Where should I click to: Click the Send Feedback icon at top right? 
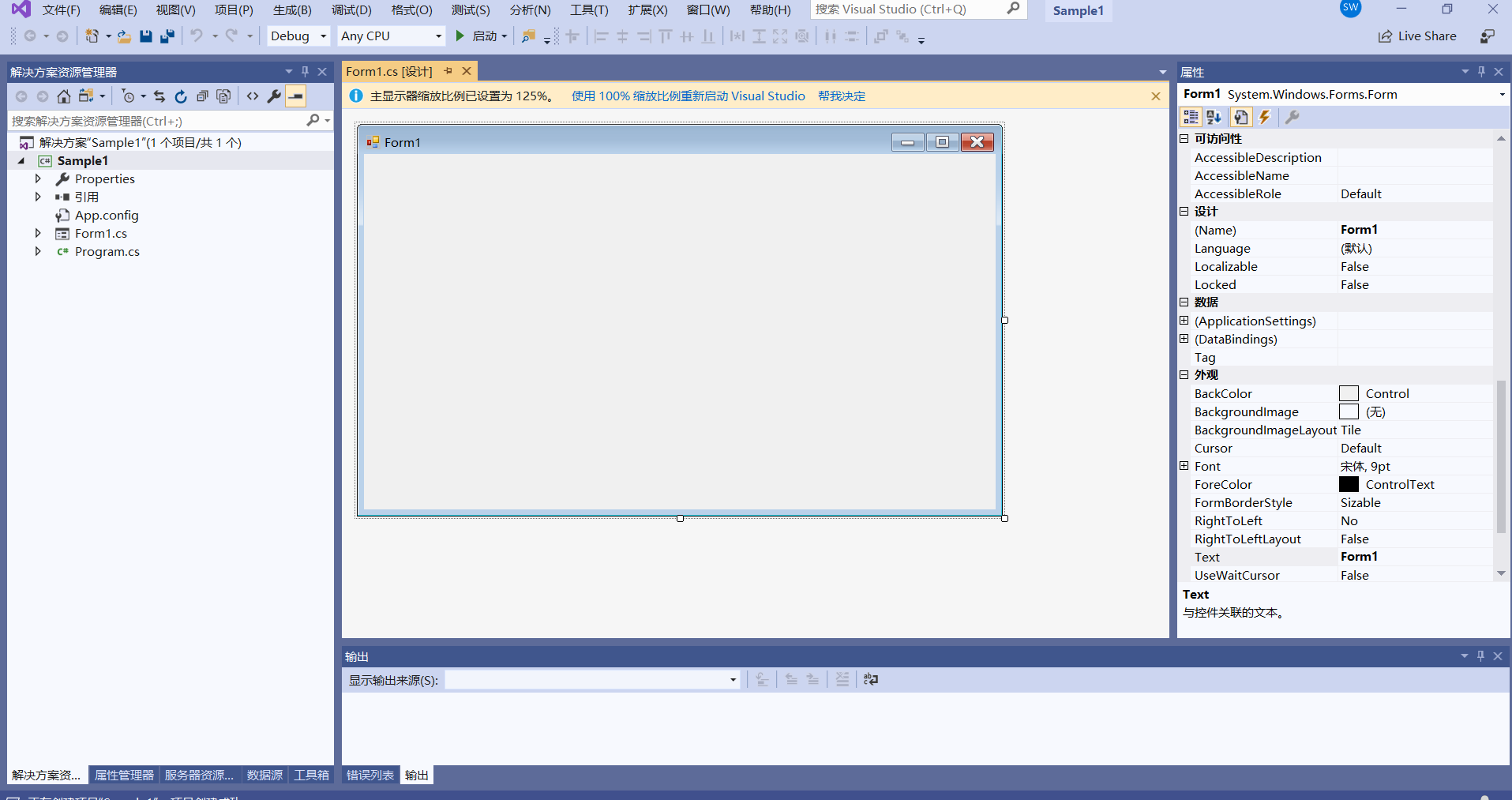pos(1488,36)
